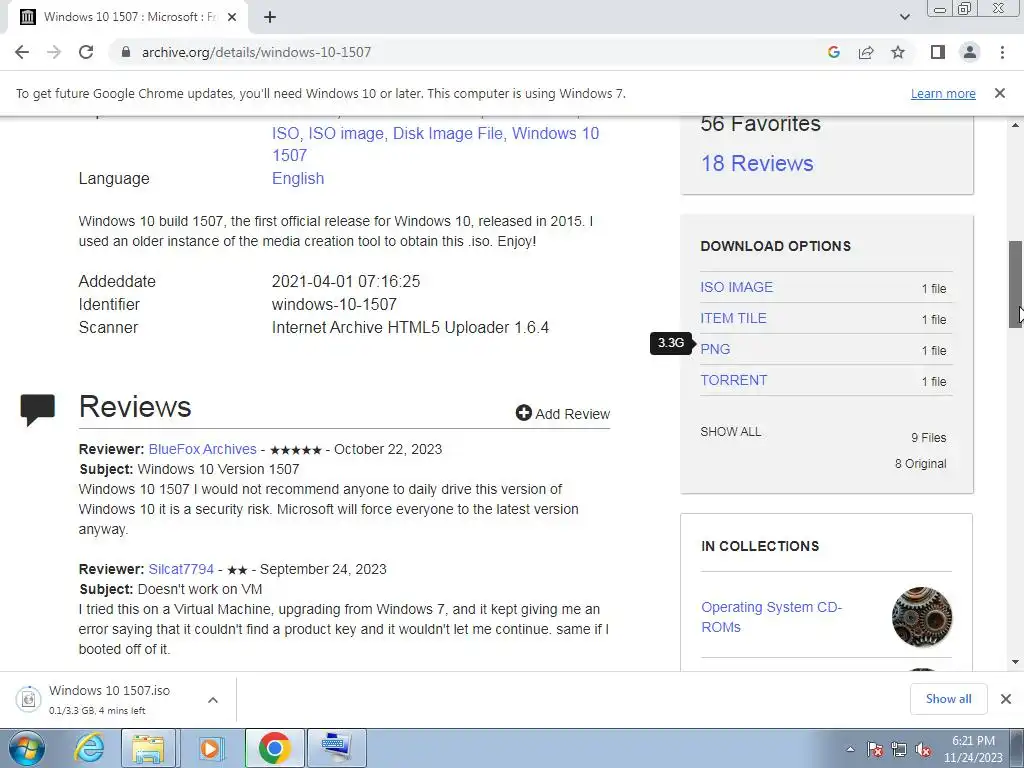
Task: Open the Google icon in address bar
Action: point(833,52)
